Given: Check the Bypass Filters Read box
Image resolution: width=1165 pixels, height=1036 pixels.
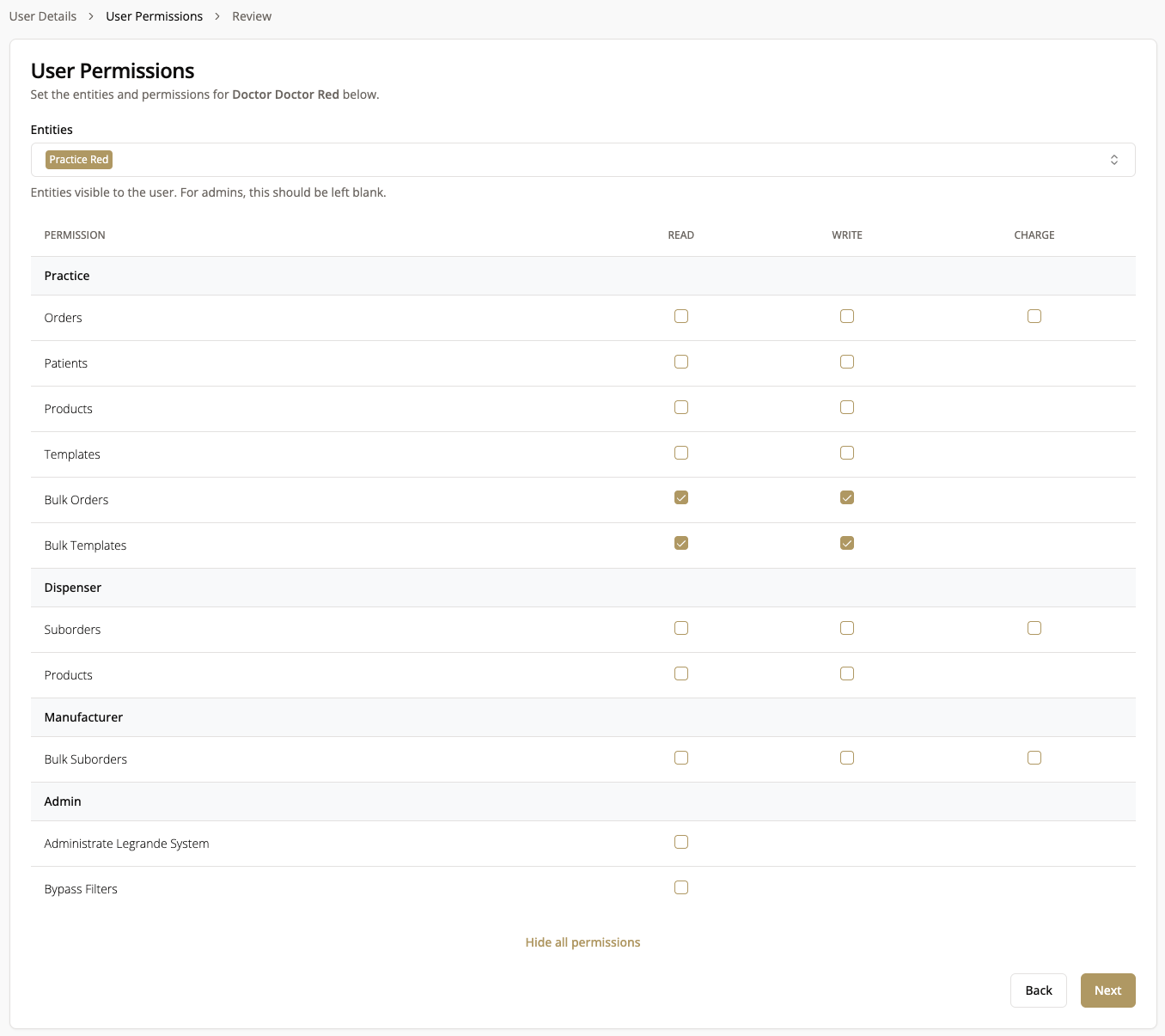Looking at the screenshot, I should click(x=681, y=887).
